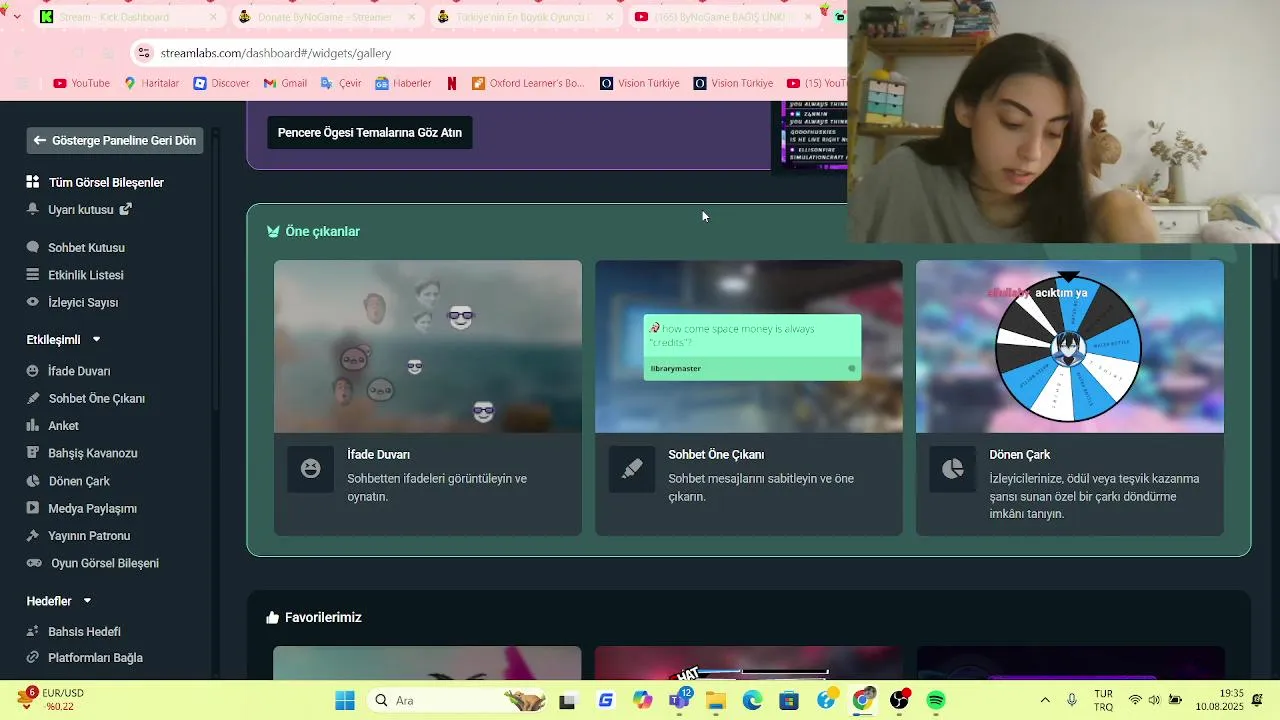Click the highlighter icon in Sohbet Öne Çıkanı card

tap(632, 469)
